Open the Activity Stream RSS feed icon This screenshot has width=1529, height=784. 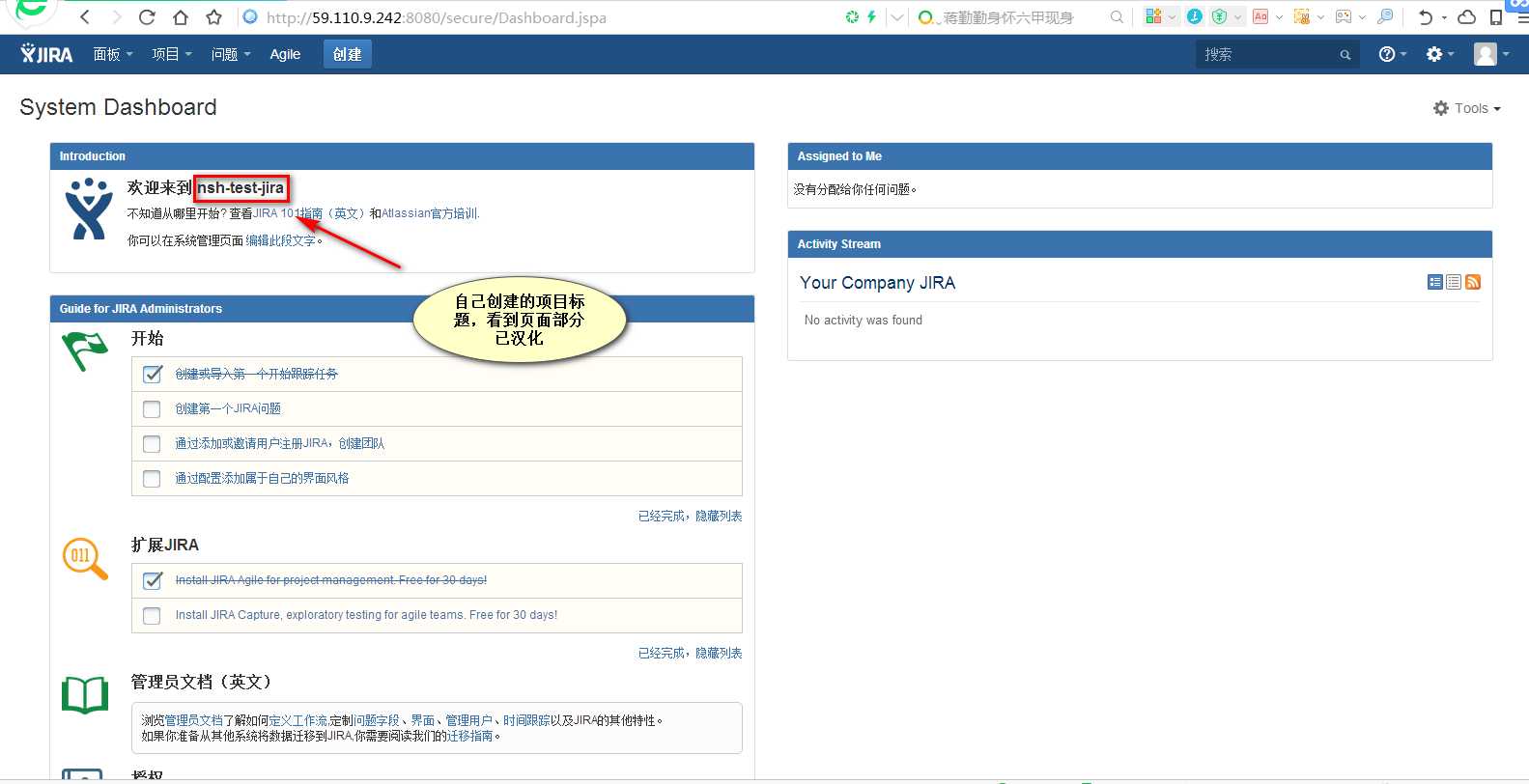coord(1473,282)
